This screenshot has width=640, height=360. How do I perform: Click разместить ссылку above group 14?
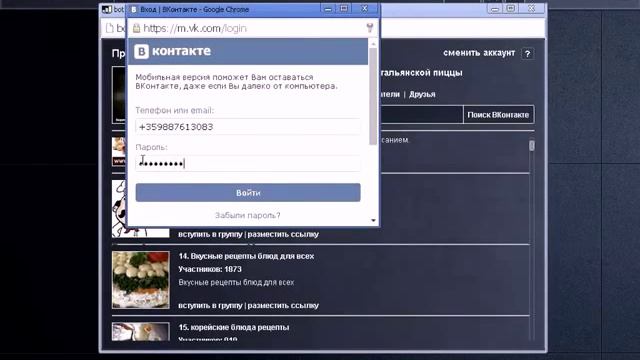pos(283,234)
